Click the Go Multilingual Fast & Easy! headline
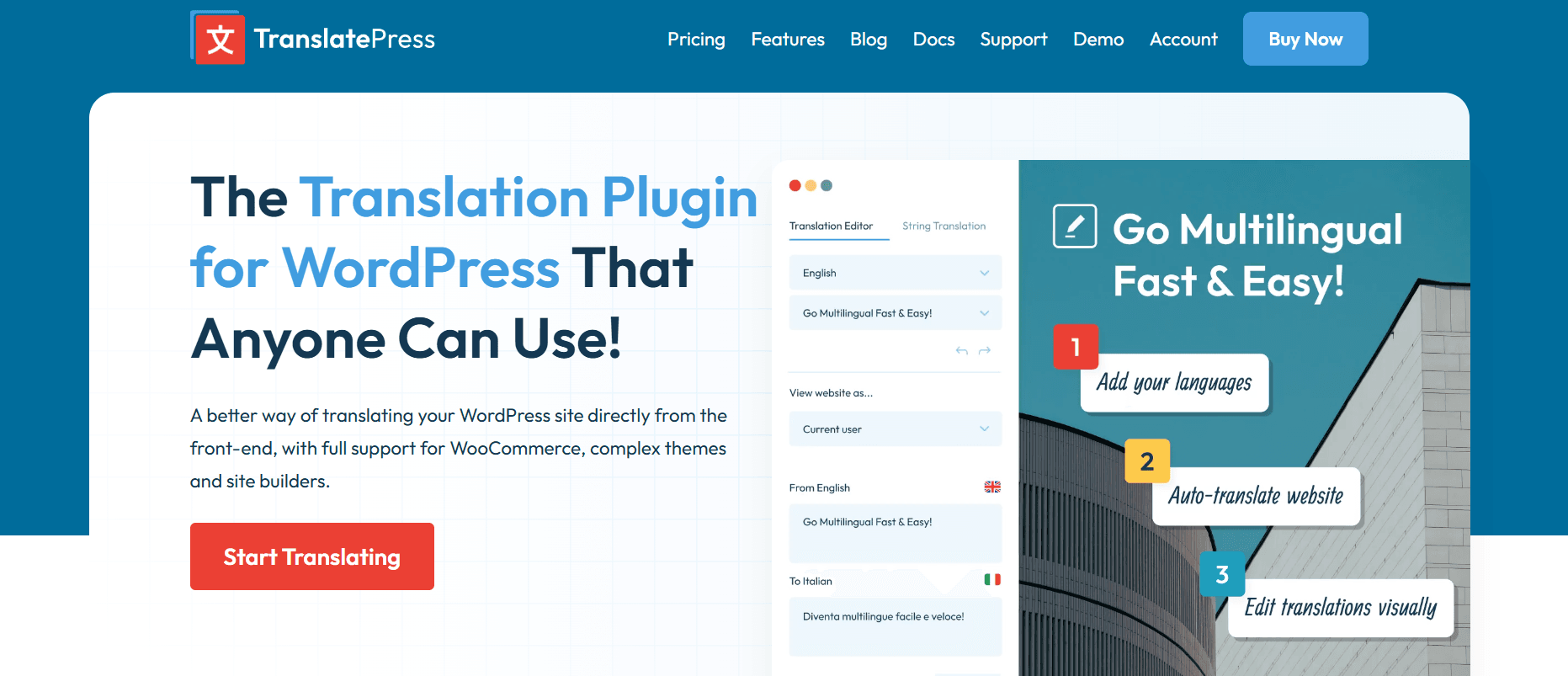1568x676 pixels. (x=1257, y=255)
